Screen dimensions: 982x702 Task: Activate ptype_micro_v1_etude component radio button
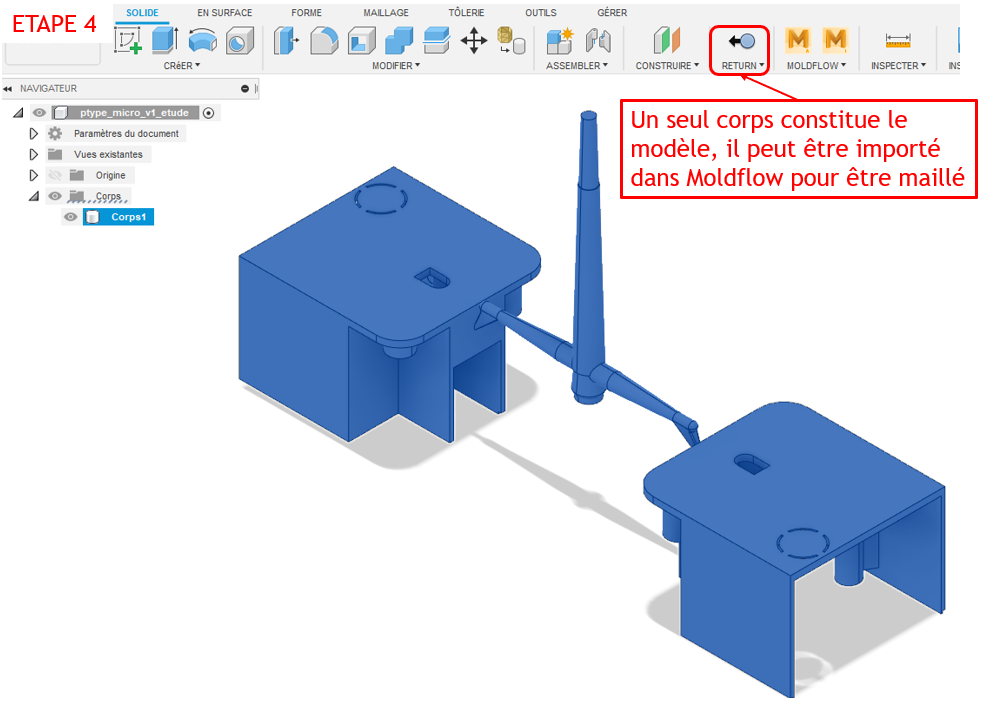tap(208, 113)
